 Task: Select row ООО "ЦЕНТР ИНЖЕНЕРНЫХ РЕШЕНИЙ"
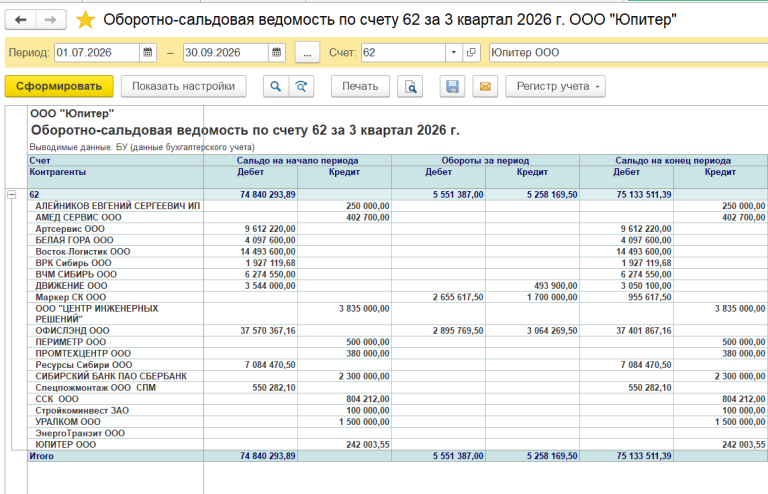(398, 313)
